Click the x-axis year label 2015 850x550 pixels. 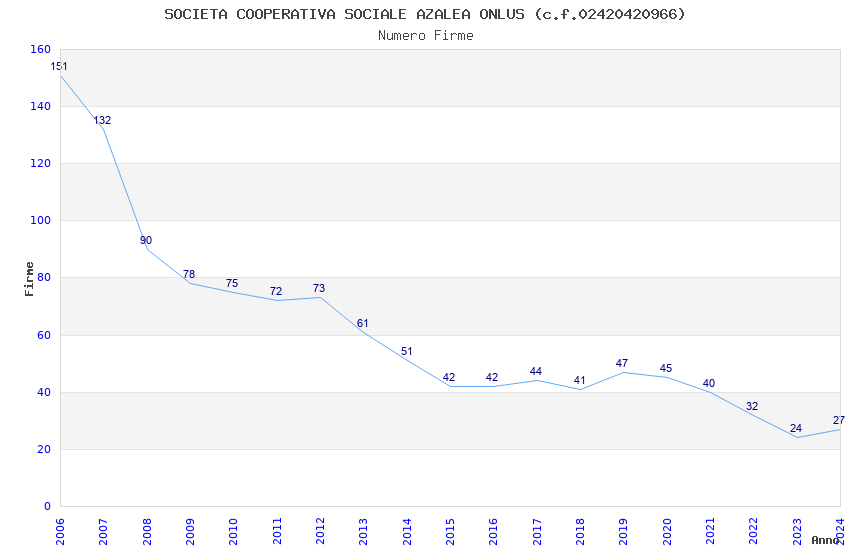coord(450,531)
